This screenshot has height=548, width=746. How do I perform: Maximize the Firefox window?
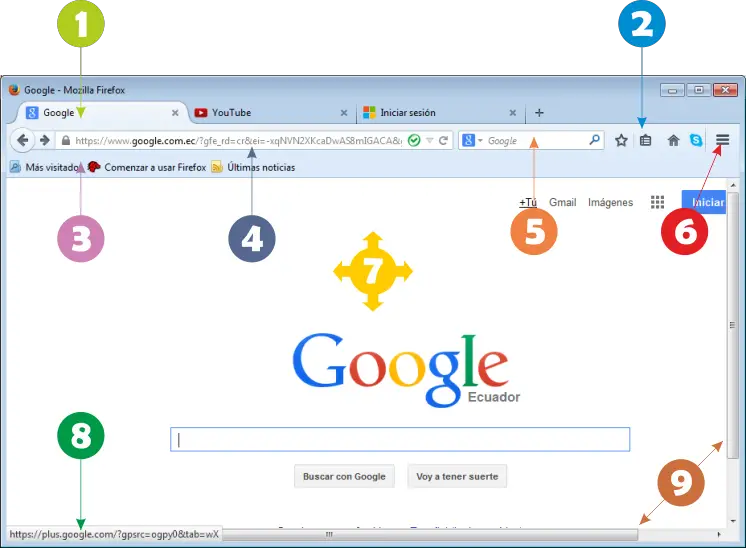point(698,90)
